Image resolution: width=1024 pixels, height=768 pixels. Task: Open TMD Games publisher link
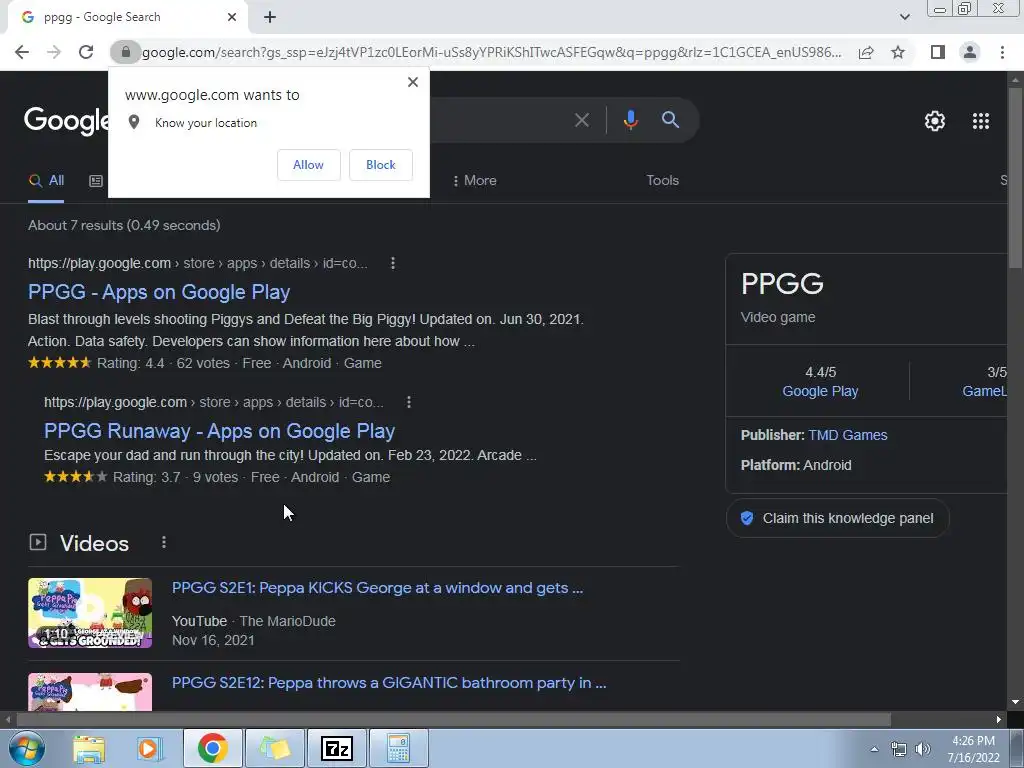click(848, 435)
